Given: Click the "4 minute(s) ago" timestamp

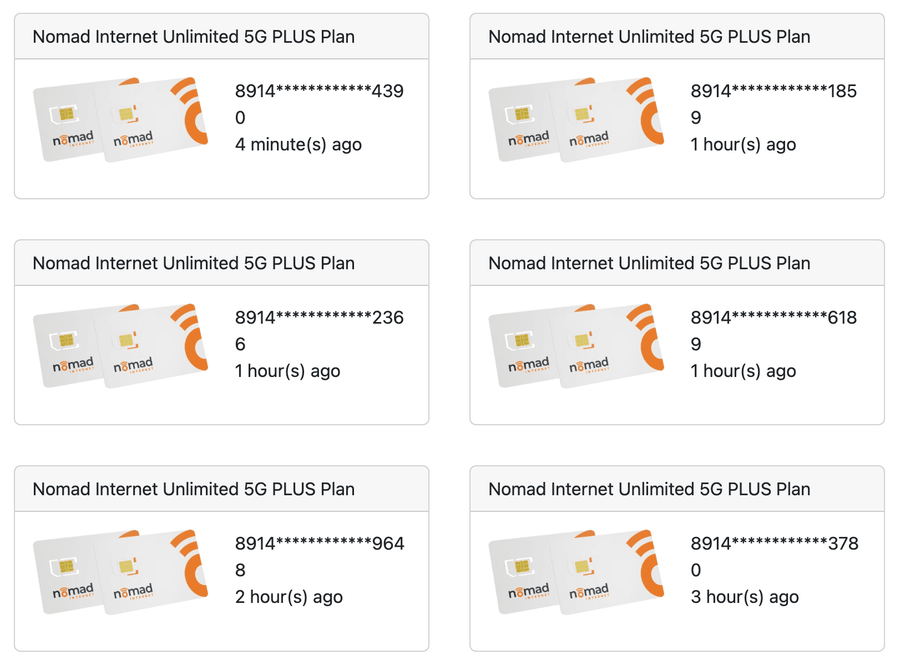Looking at the screenshot, I should [x=298, y=145].
